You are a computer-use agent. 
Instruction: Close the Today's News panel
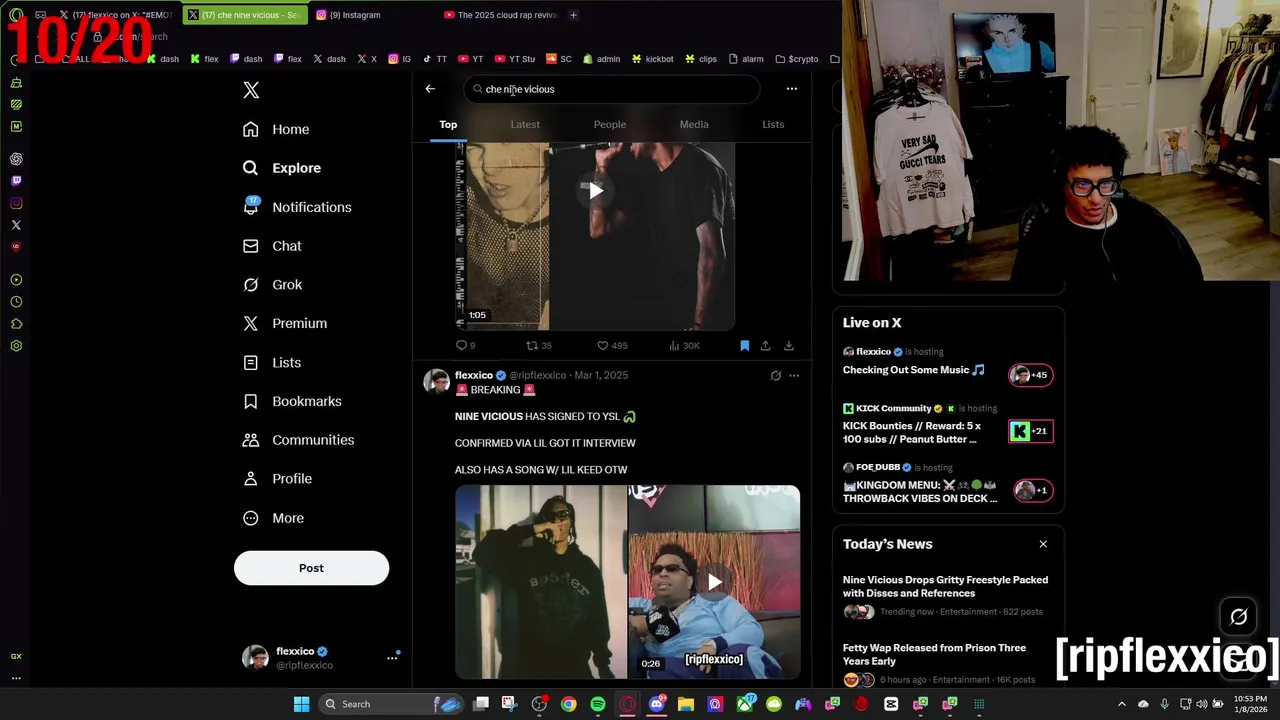click(1043, 544)
